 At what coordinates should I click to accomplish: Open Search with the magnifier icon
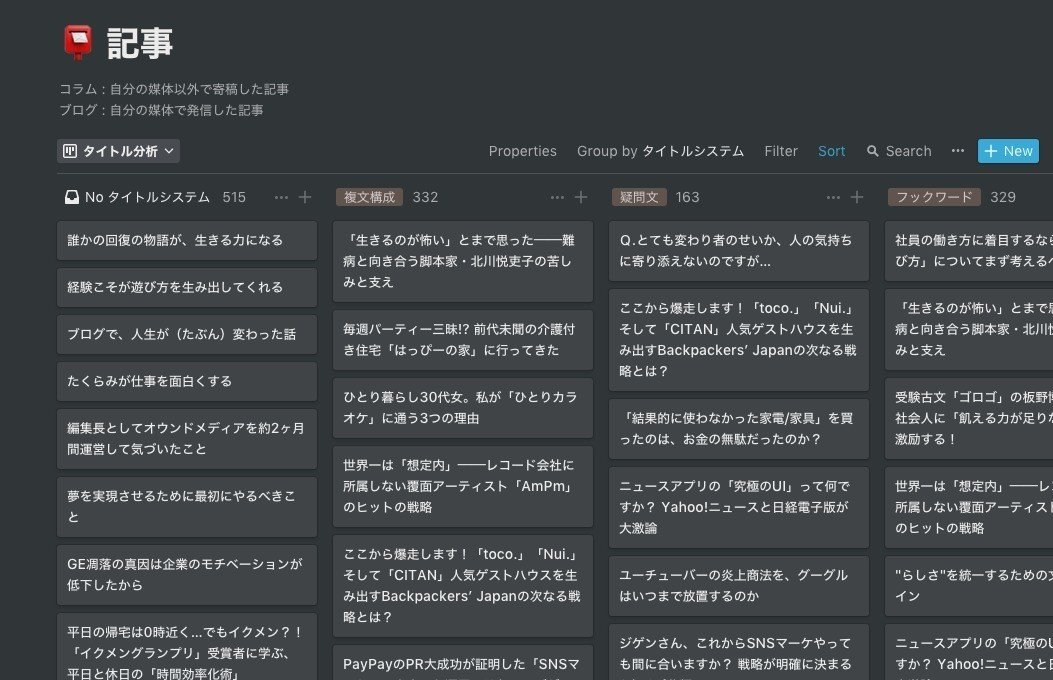pos(875,151)
